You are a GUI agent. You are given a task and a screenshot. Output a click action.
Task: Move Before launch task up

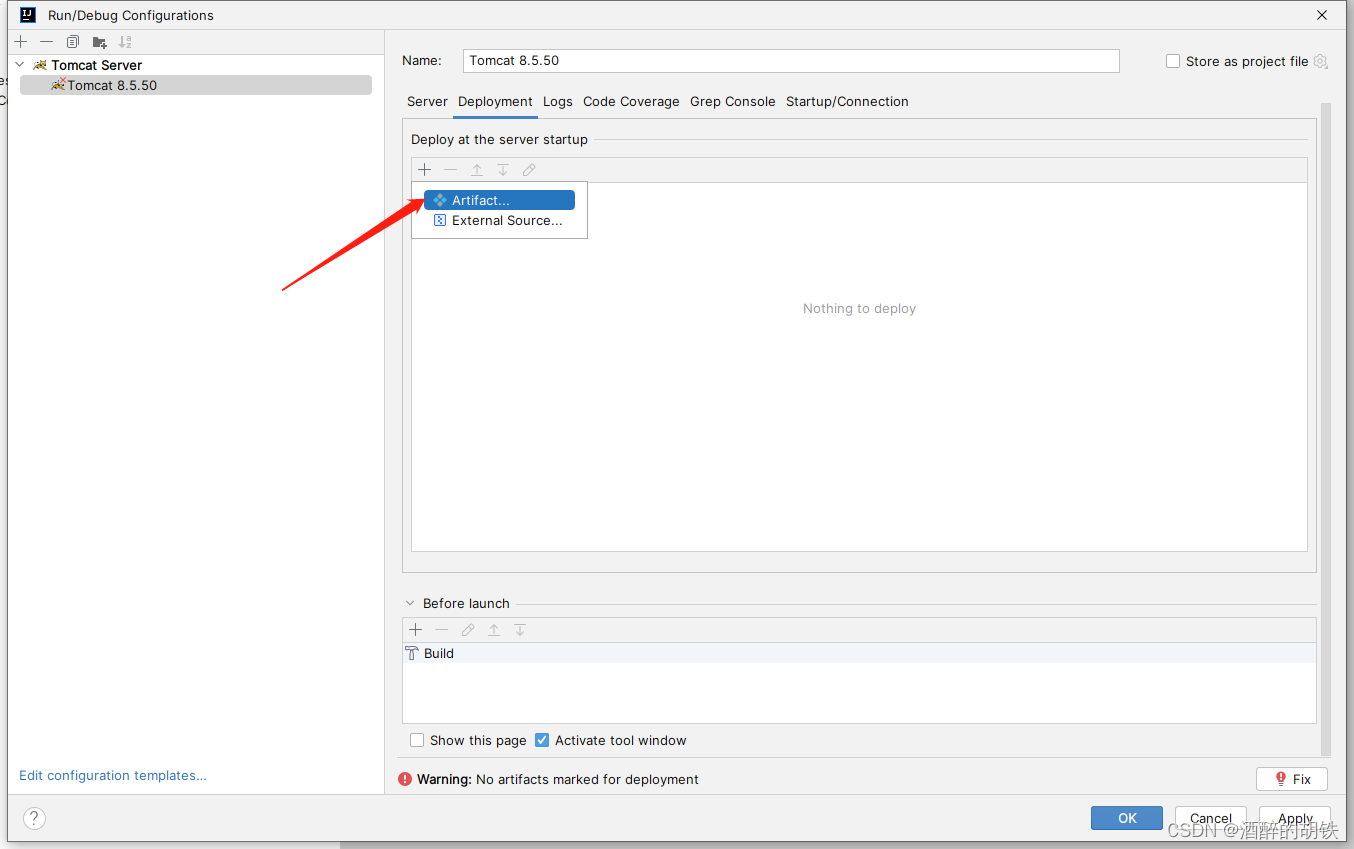[494, 630]
